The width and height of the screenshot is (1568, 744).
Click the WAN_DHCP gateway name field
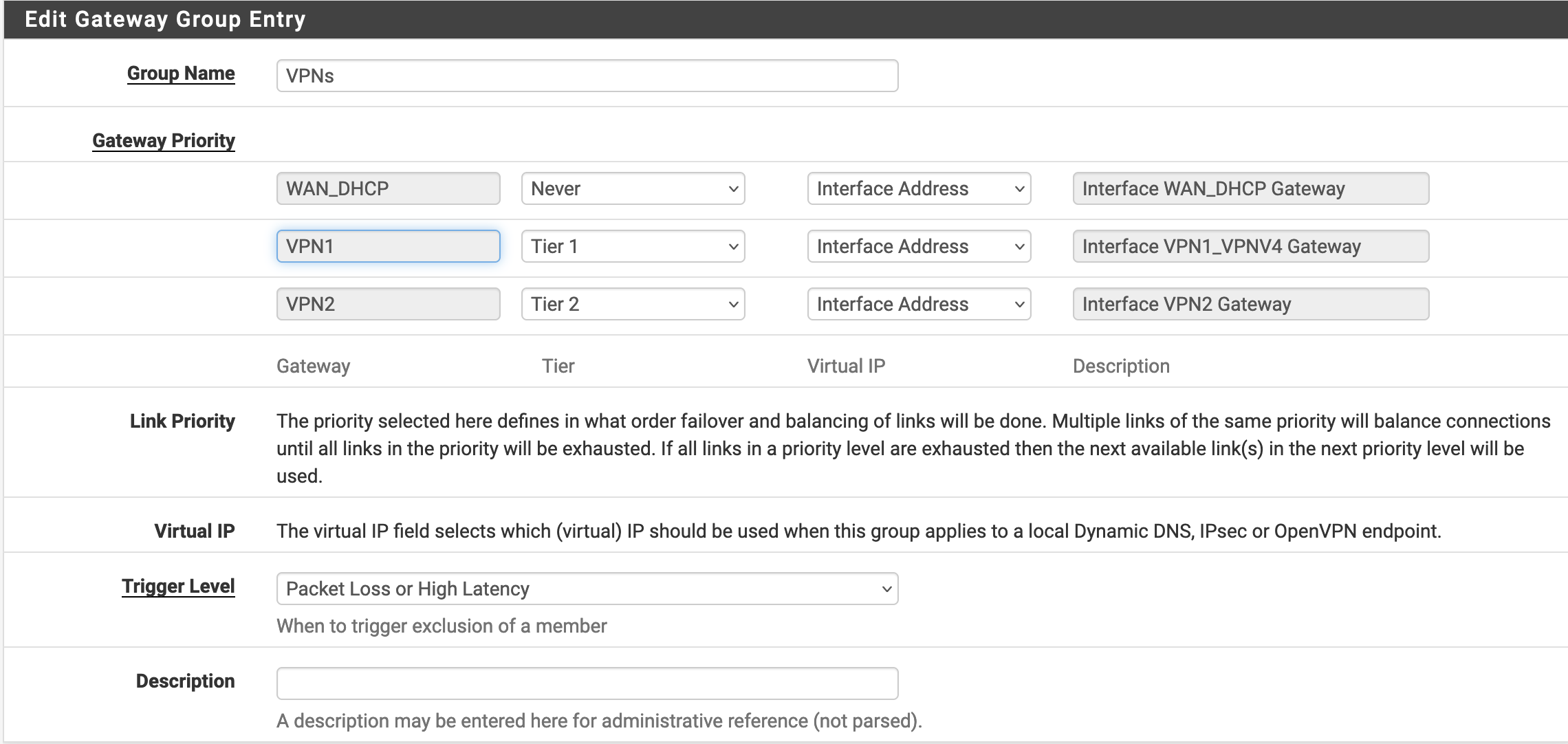(388, 188)
